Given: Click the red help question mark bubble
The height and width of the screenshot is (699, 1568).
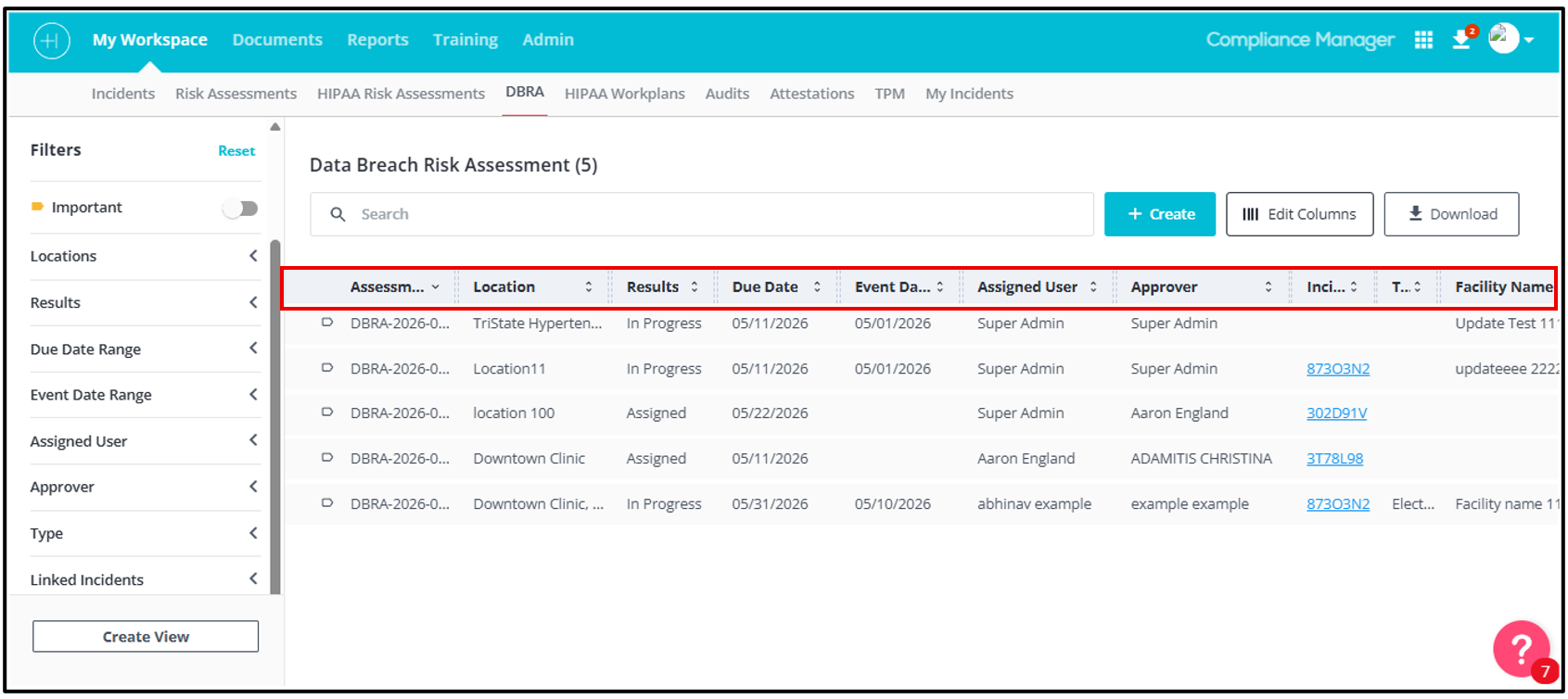Looking at the screenshot, I should click(1522, 649).
